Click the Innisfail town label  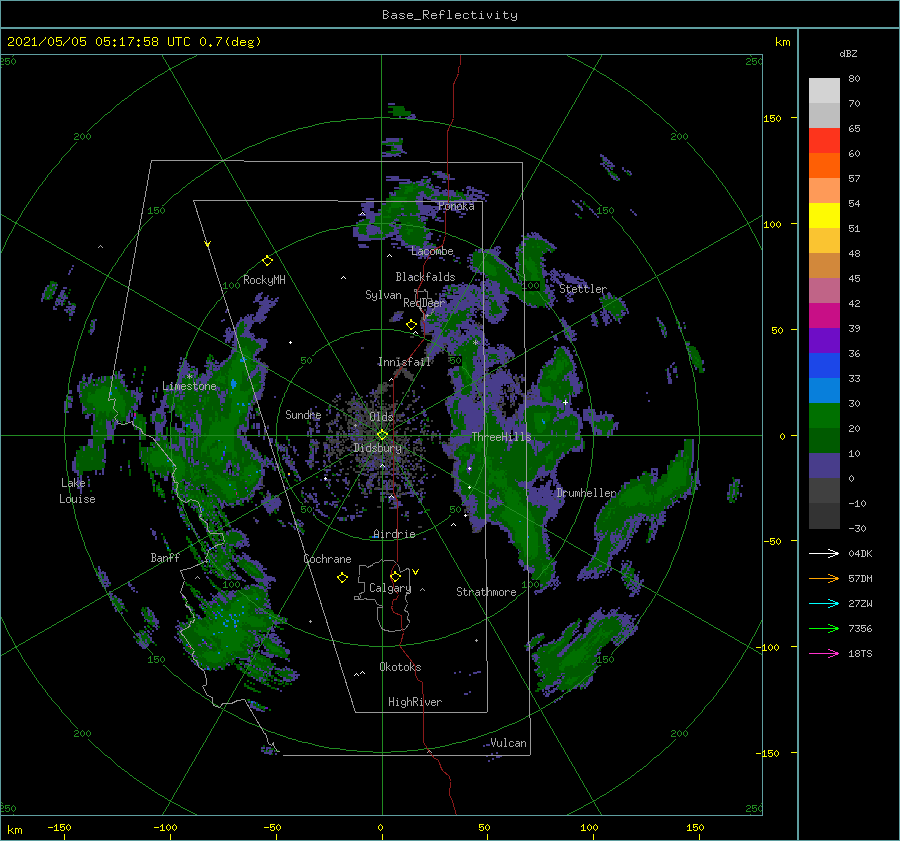[404, 362]
